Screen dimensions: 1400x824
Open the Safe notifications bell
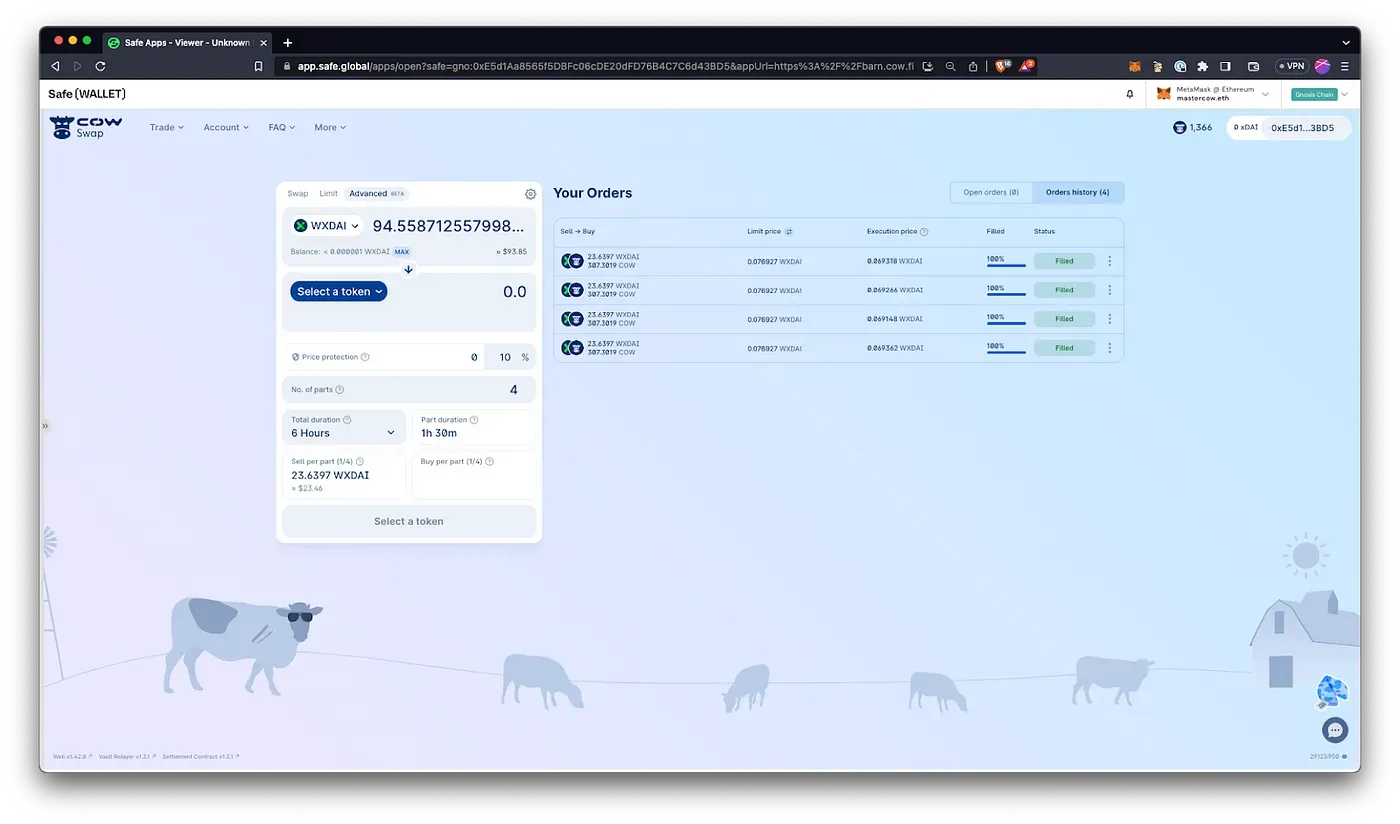[1130, 94]
